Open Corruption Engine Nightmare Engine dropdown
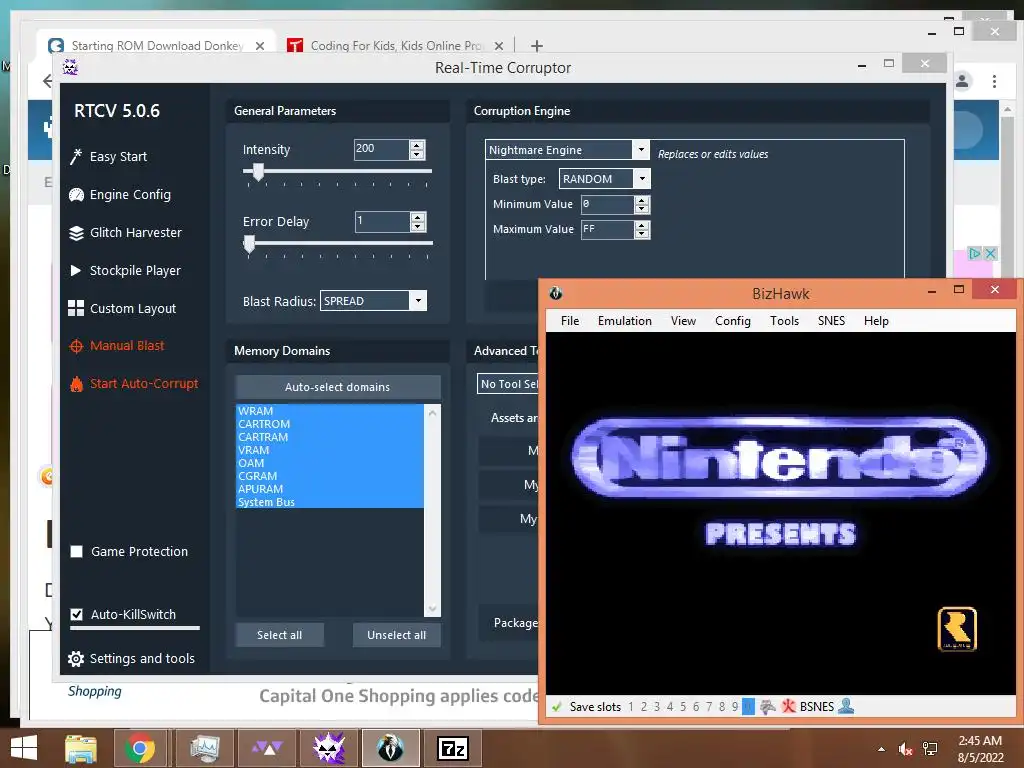The height and width of the screenshot is (768, 1024). point(641,150)
